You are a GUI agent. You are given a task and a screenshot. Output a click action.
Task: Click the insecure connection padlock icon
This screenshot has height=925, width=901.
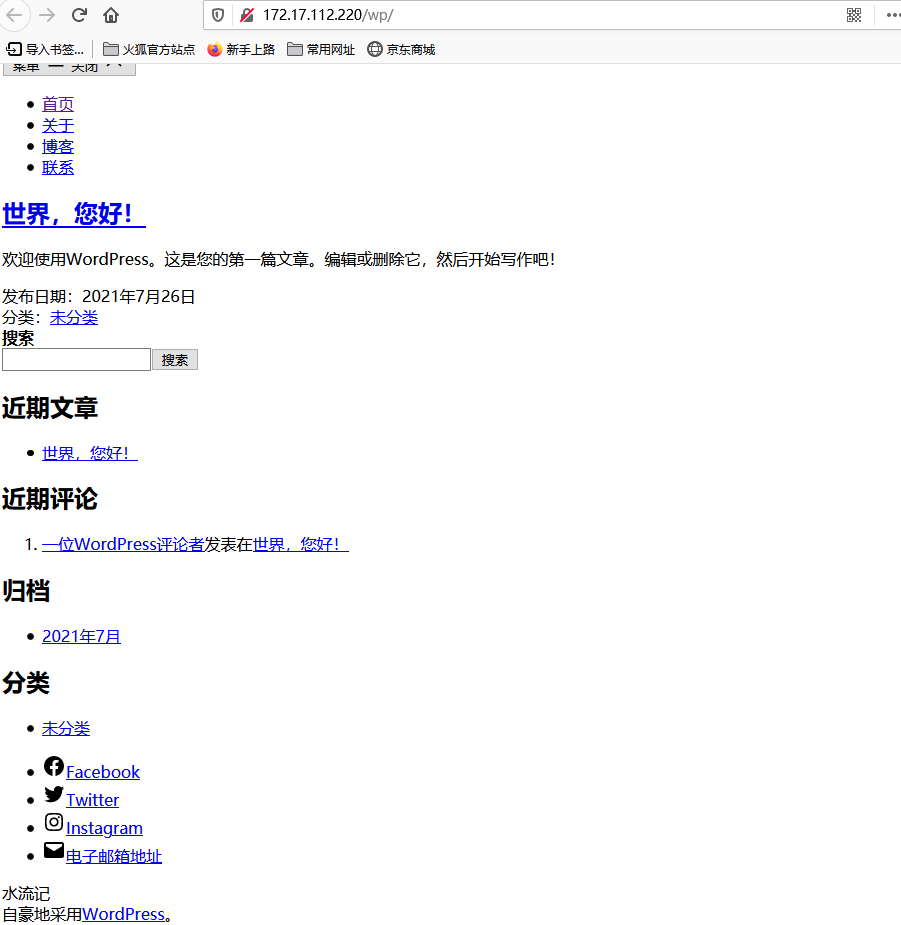click(246, 15)
